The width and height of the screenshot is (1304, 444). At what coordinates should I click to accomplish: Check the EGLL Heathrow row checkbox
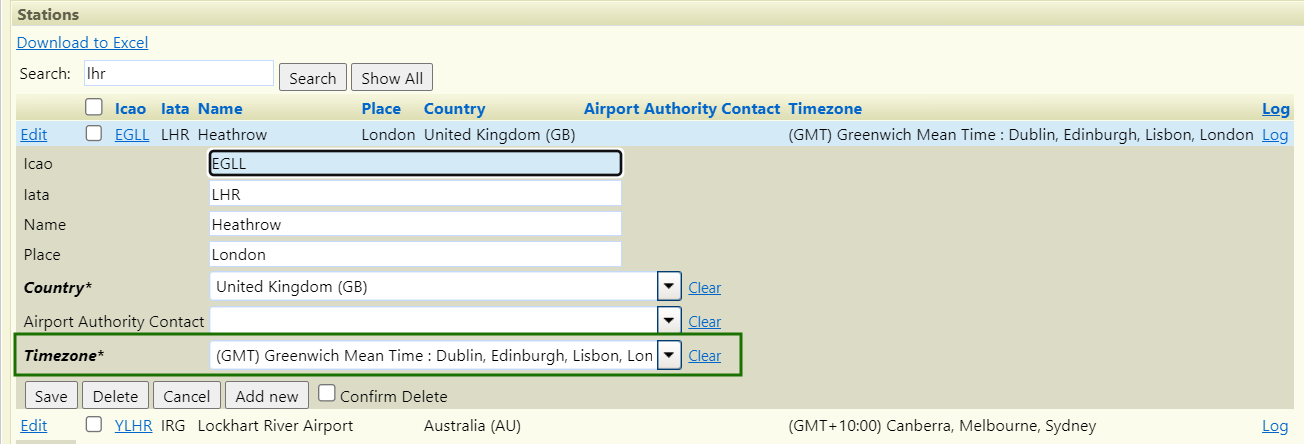(94, 134)
